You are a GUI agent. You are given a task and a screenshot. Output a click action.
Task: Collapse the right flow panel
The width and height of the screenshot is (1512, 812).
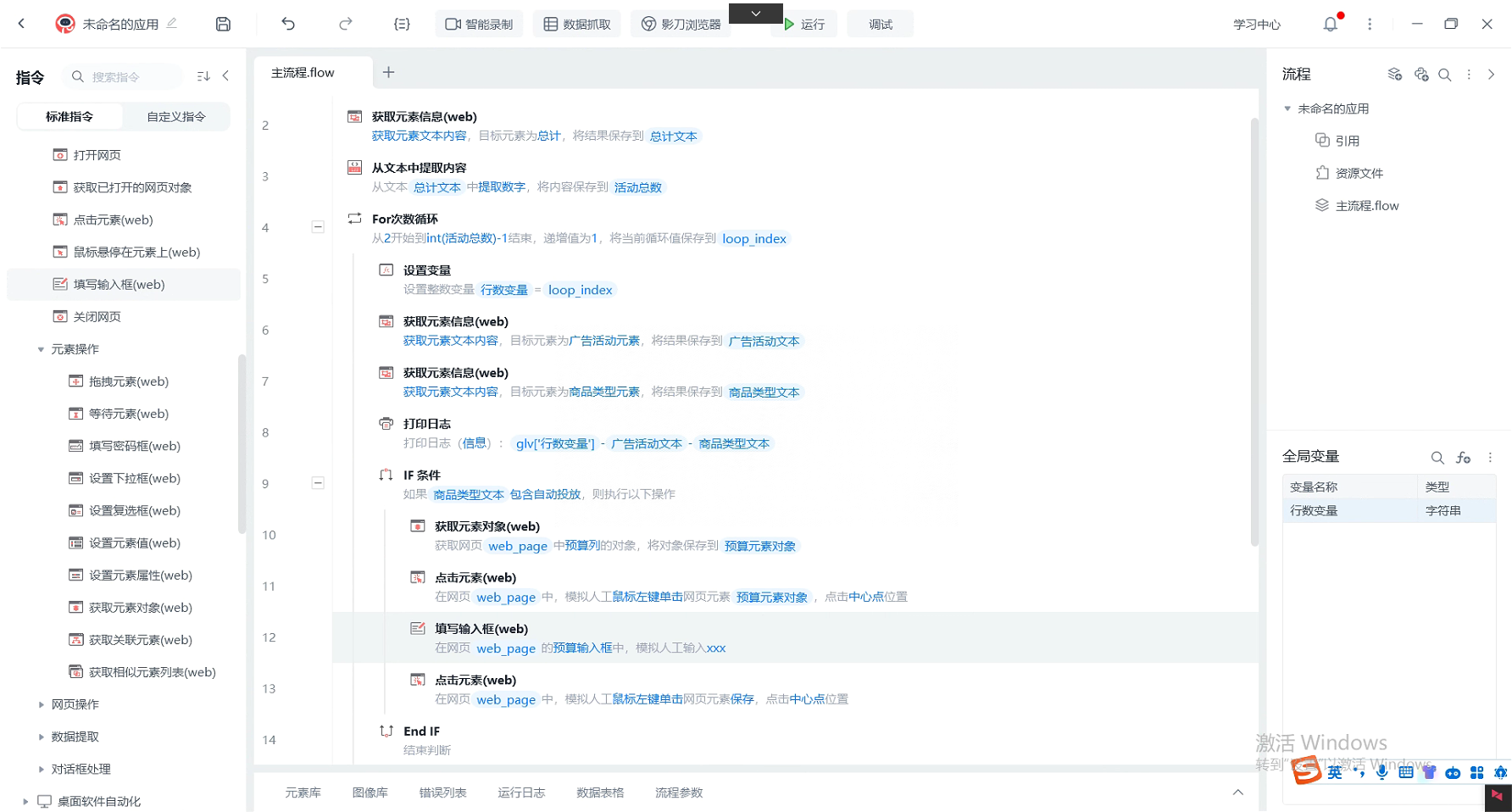1492,75
